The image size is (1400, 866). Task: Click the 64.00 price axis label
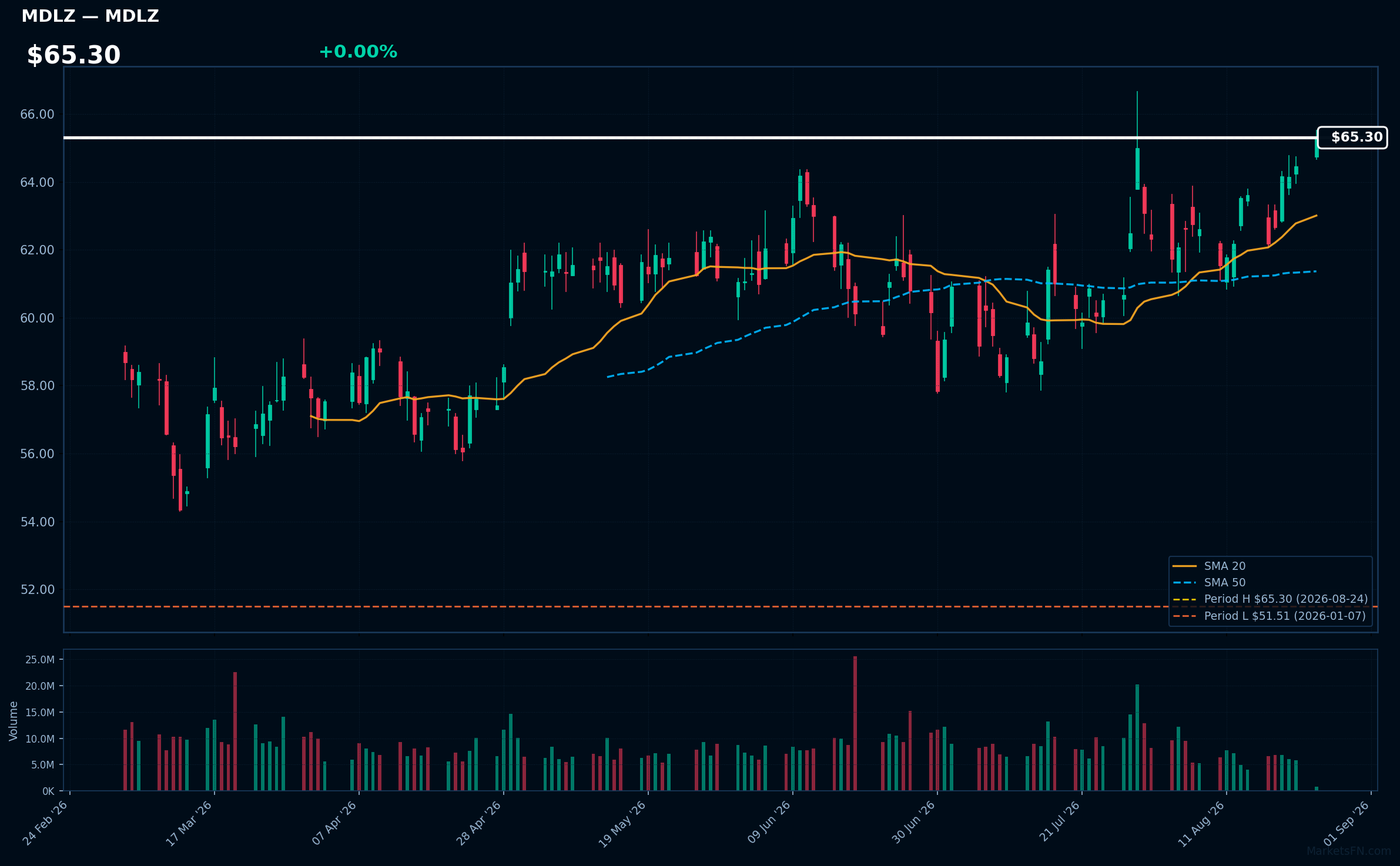(x=37, y=183)
